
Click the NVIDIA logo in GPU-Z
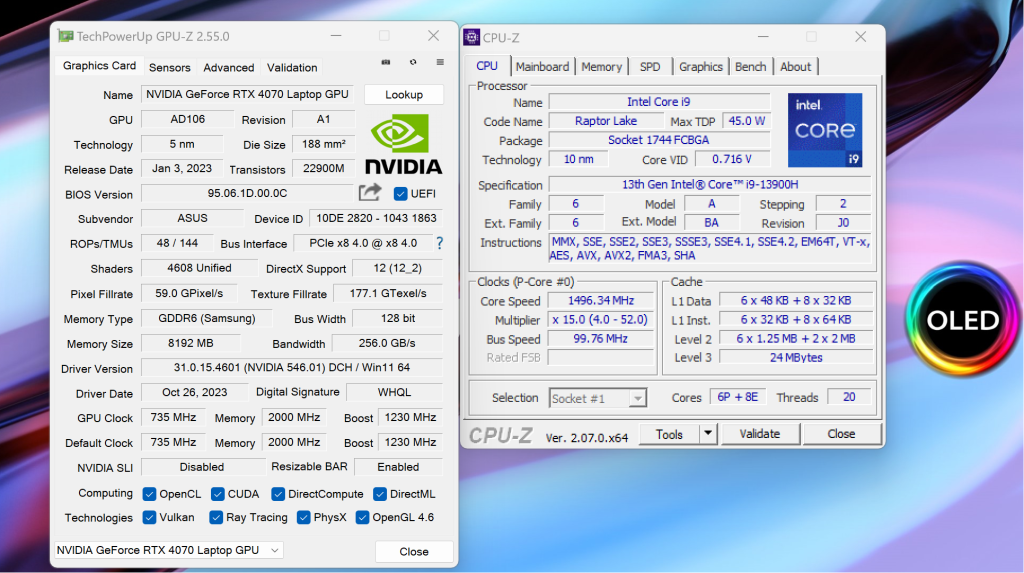(402, 144)
